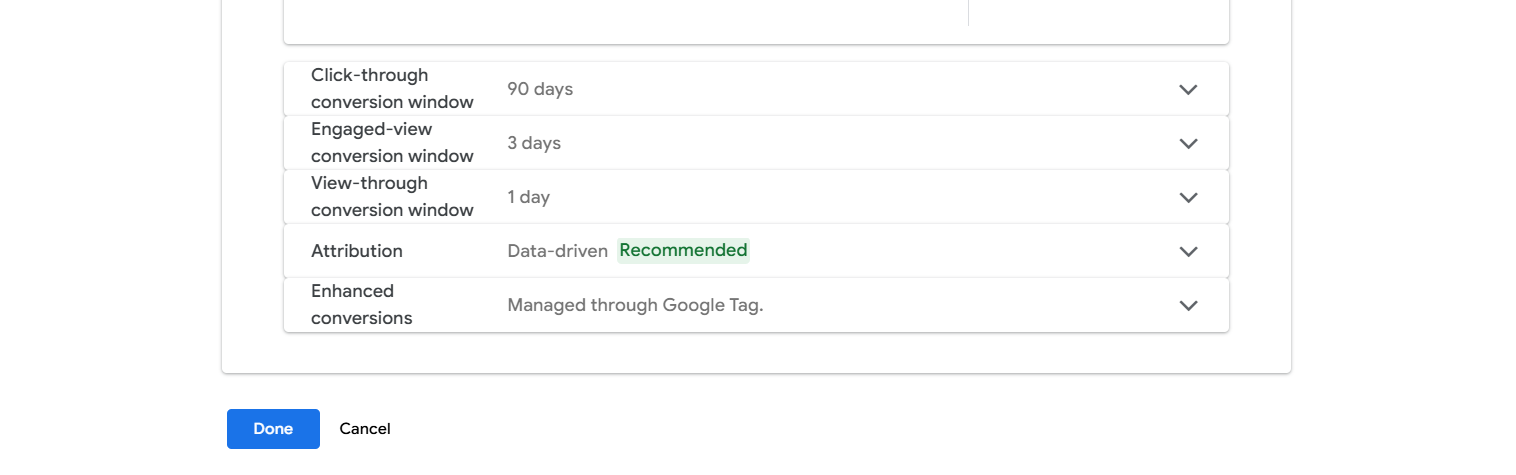
Task: Cancel the conversion settings changes
Action: point(365,429)
